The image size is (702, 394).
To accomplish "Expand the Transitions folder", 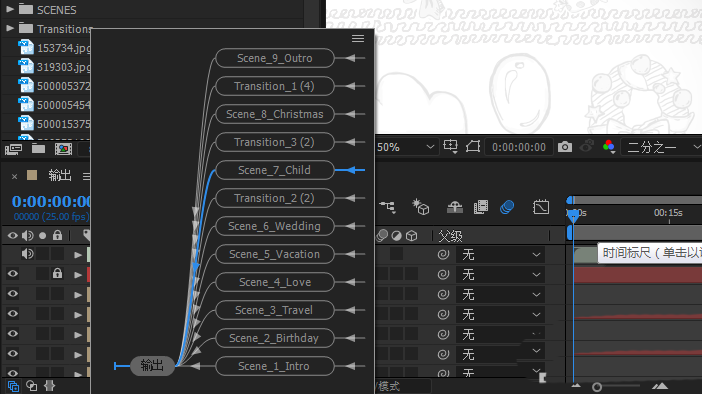I will coord(10,29).
